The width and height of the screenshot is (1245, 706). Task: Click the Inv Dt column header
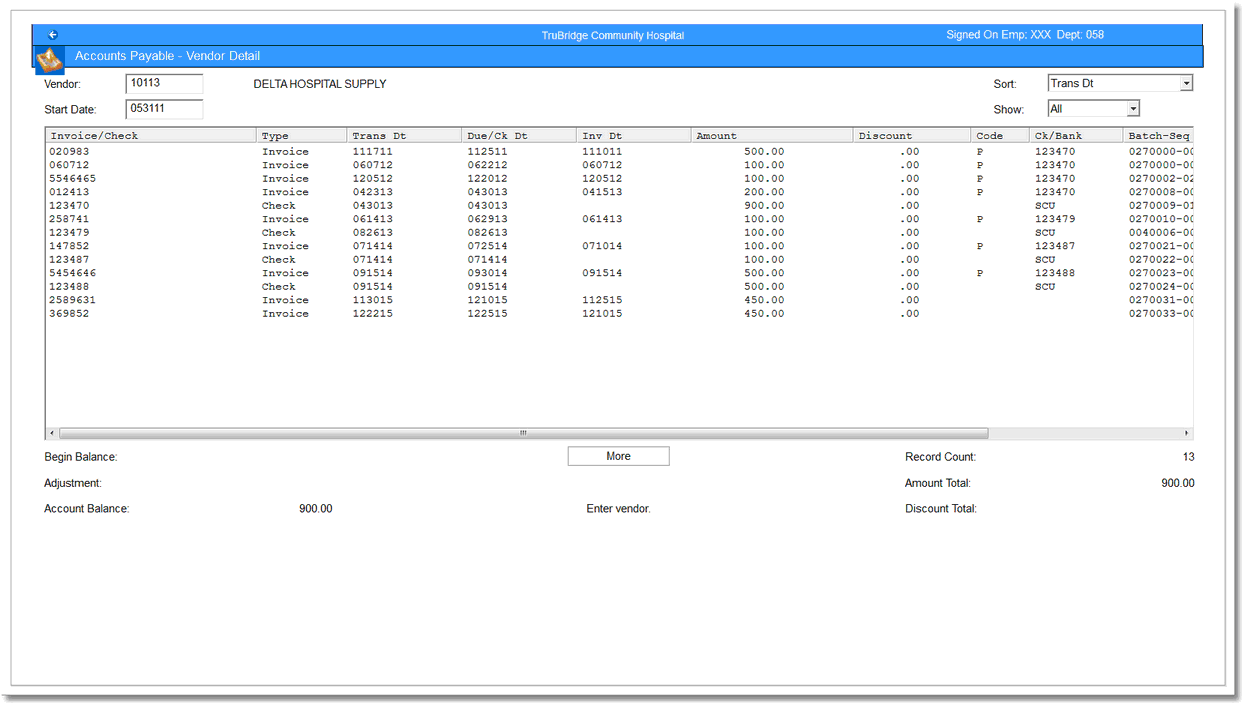coord(634,135)
